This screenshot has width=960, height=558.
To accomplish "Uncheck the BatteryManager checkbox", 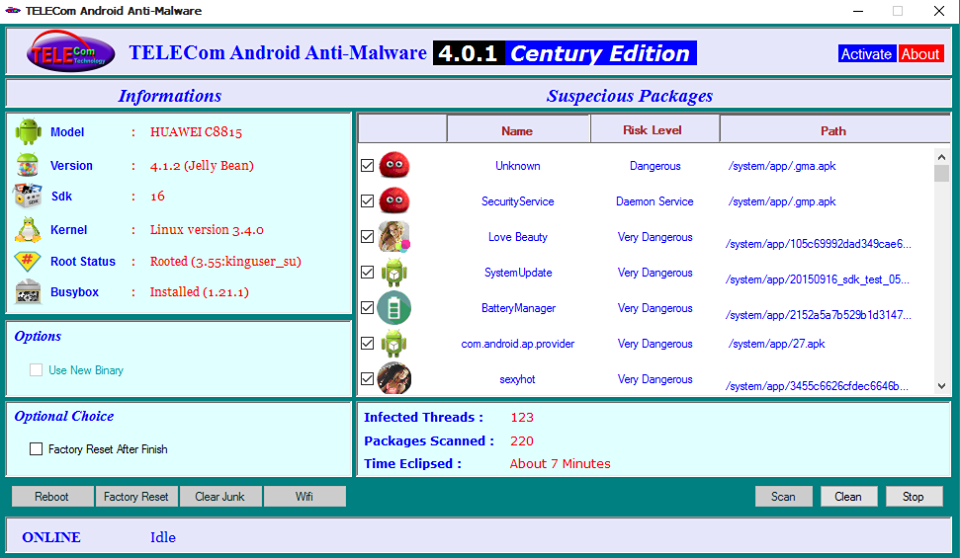I will 367,307.
